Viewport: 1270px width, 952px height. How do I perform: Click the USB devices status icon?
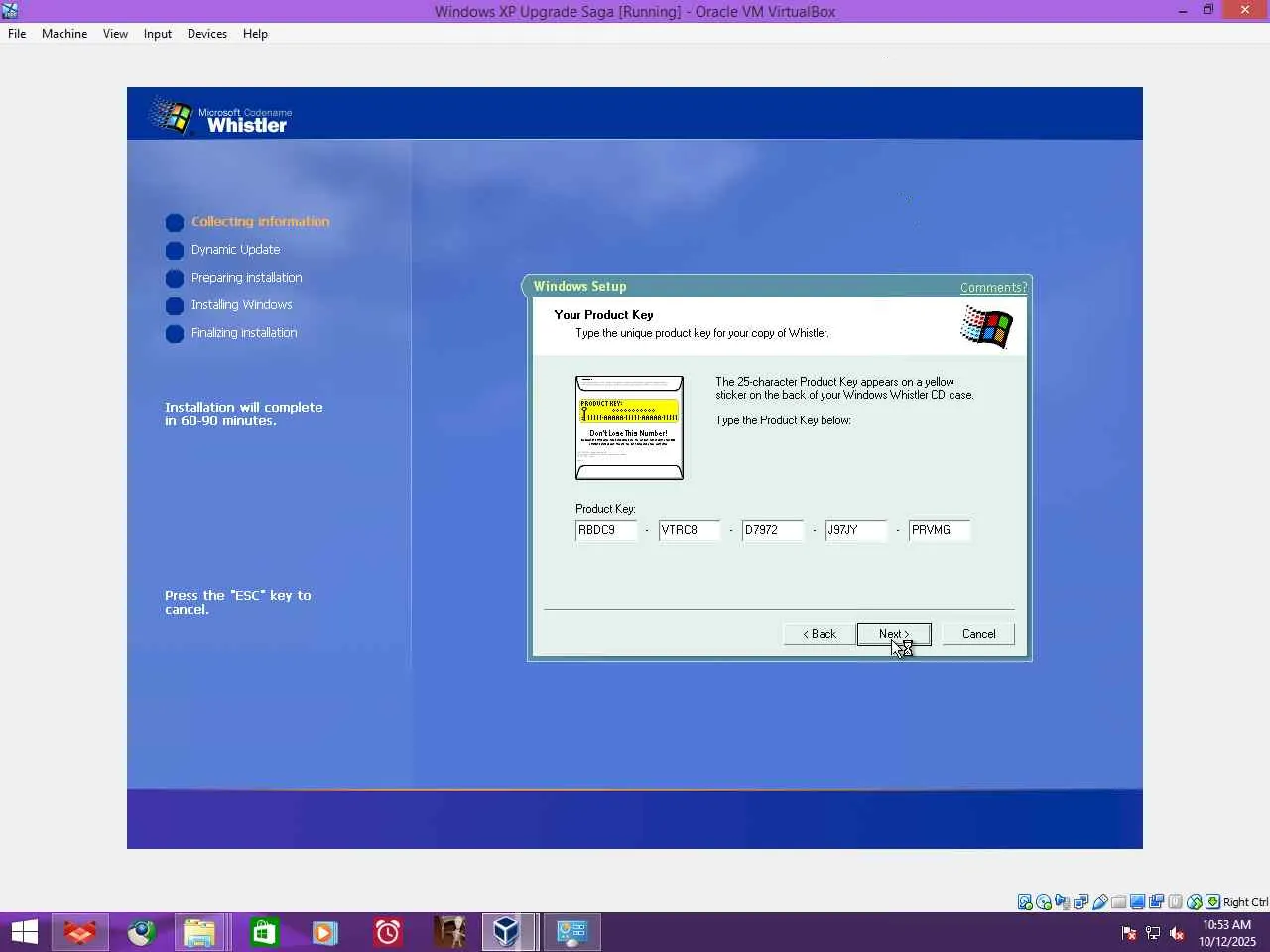coord(1100,902)
